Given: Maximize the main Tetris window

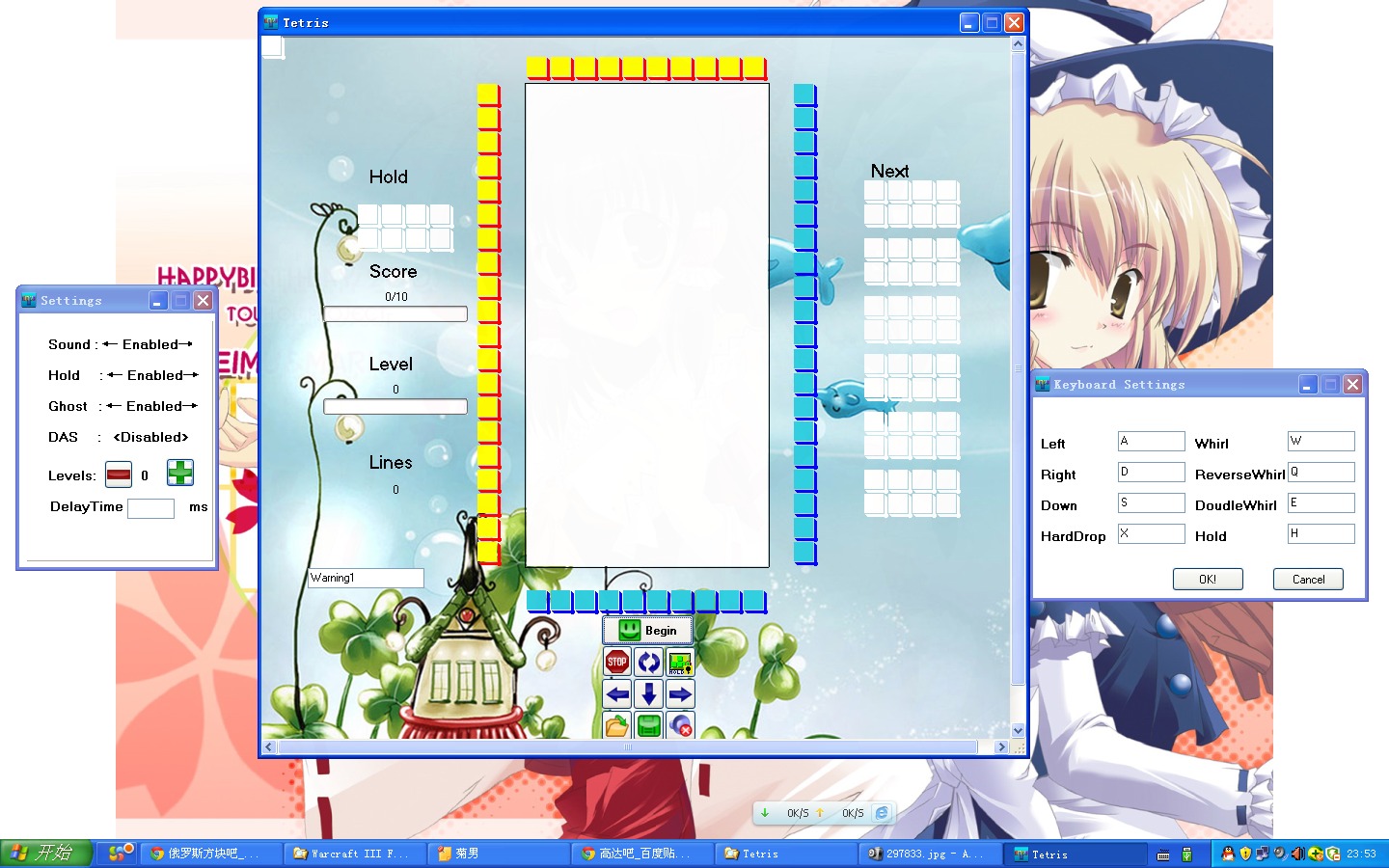Looking at the screenshot, I should click(992, 22).
